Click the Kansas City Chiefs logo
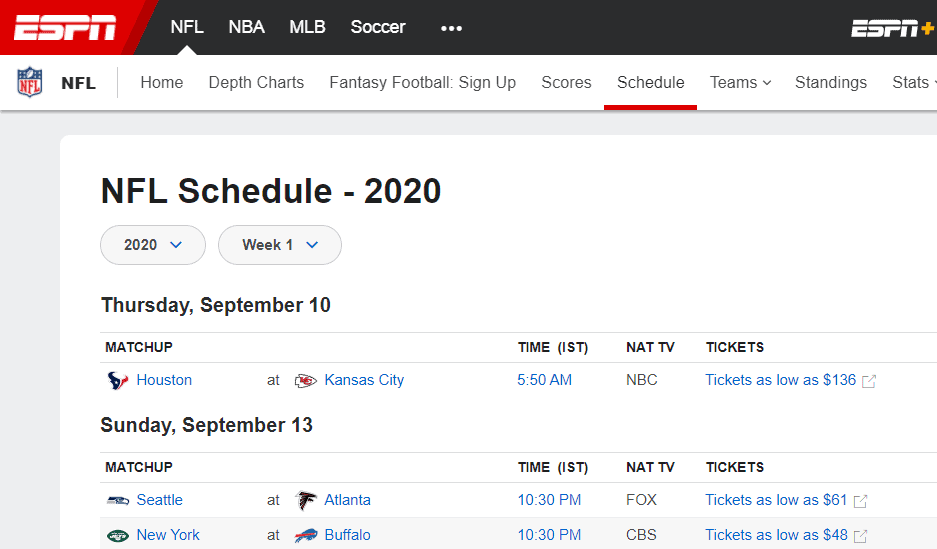Image resolution: width=937 pixels, height=549 pixels. [305, 381]
